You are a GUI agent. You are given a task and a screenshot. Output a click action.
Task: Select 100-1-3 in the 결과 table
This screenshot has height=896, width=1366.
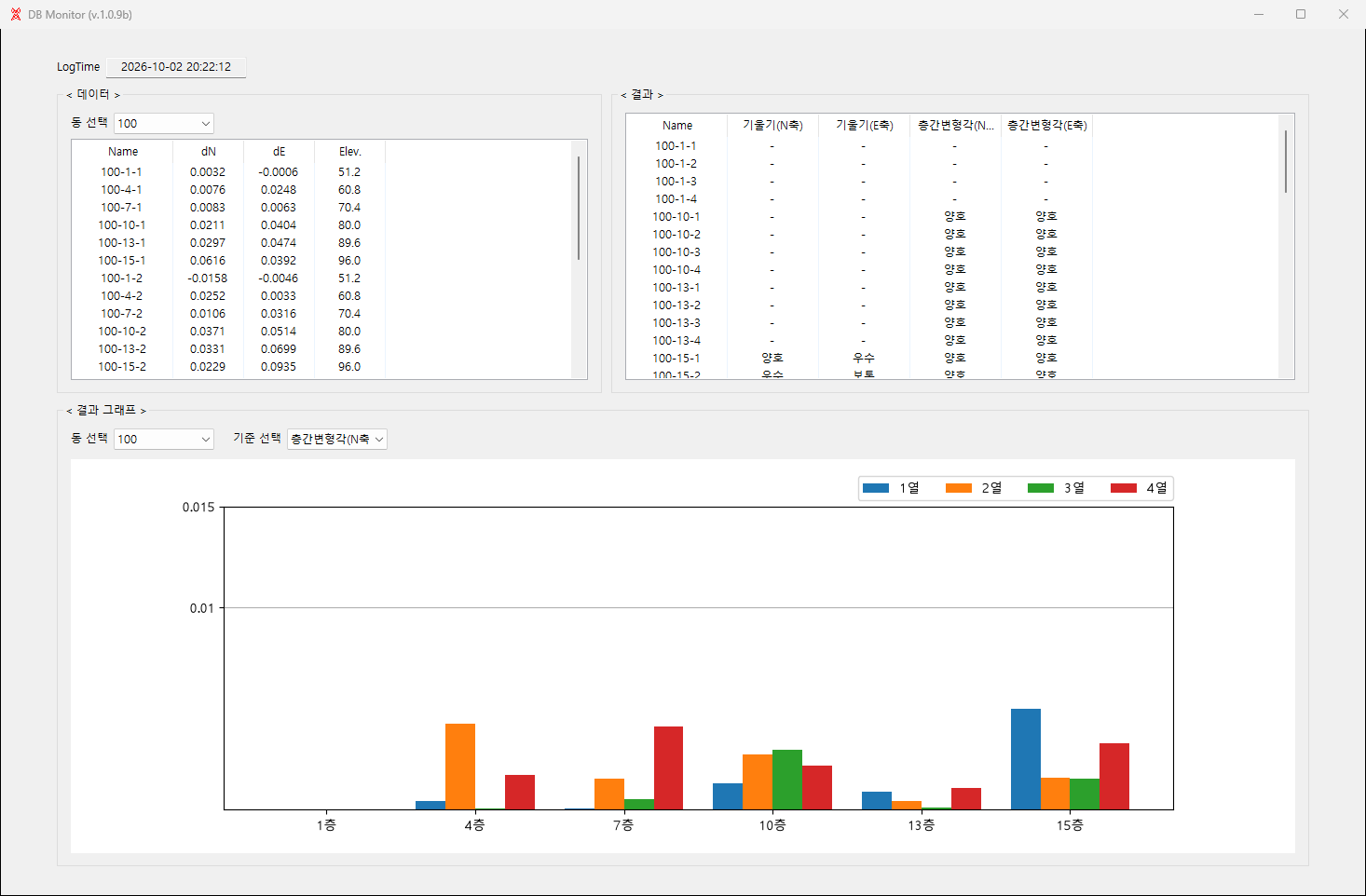[x=676, y=182]
